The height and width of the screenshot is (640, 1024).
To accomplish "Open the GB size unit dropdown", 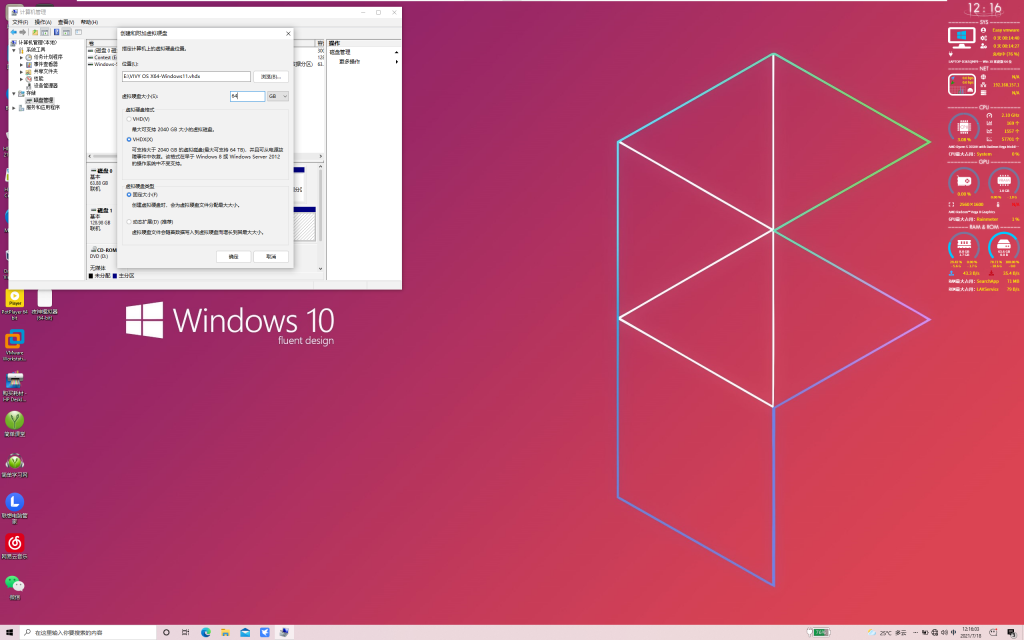I will (x=278, y=96).
